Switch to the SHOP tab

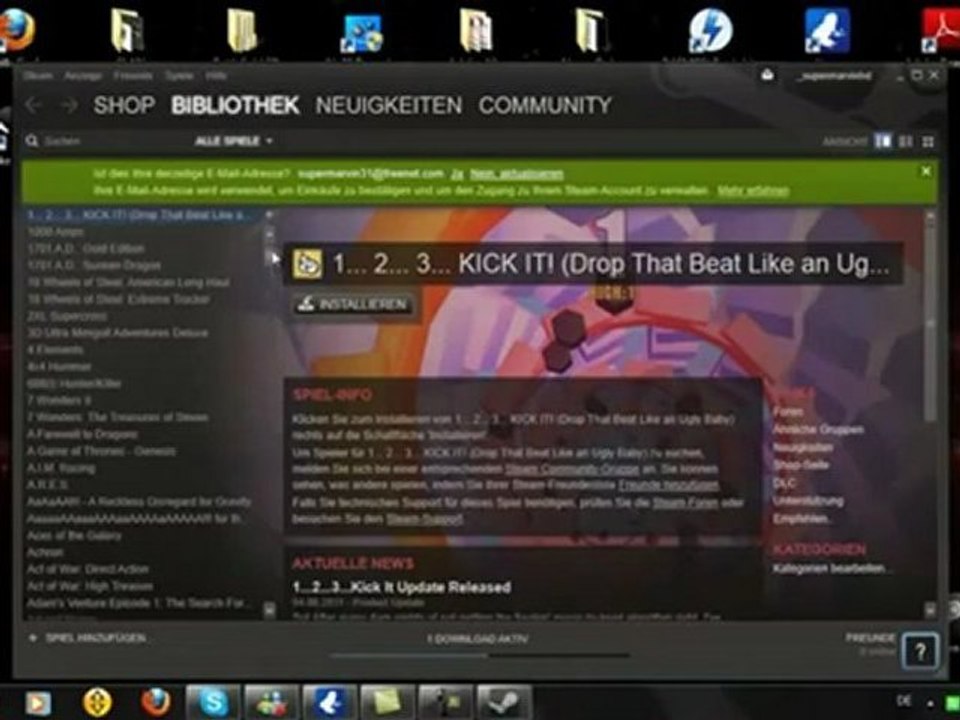point(124,105)
